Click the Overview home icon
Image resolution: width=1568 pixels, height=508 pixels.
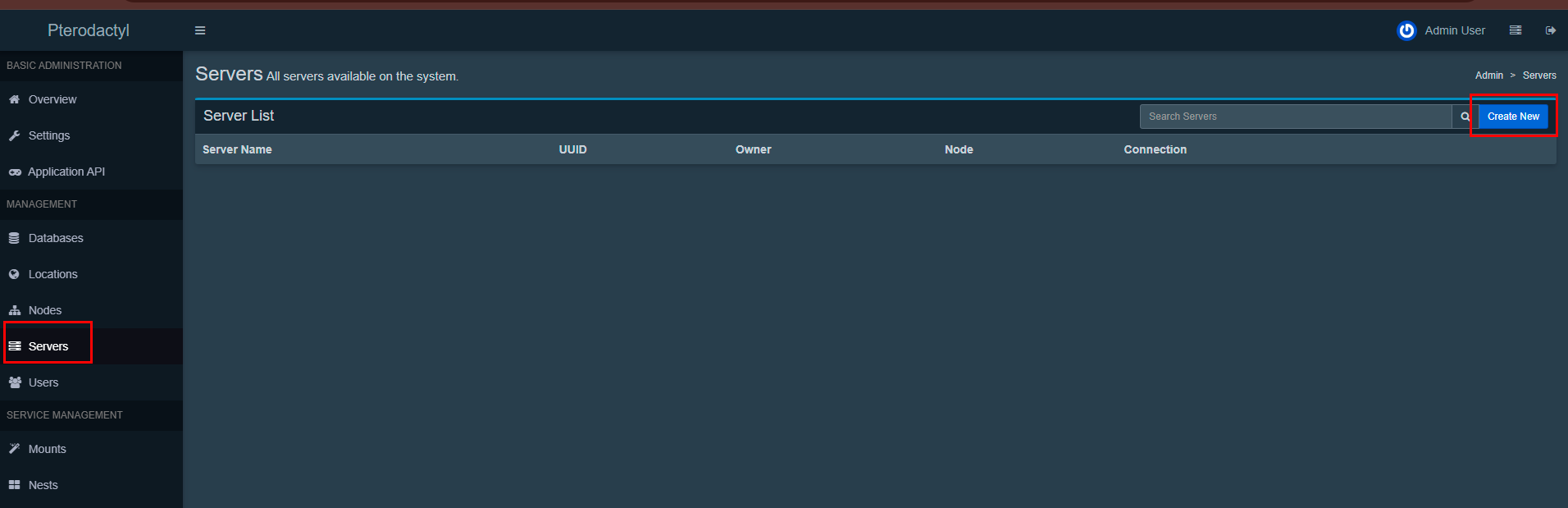pyautogui.click(x=14, y=99)
